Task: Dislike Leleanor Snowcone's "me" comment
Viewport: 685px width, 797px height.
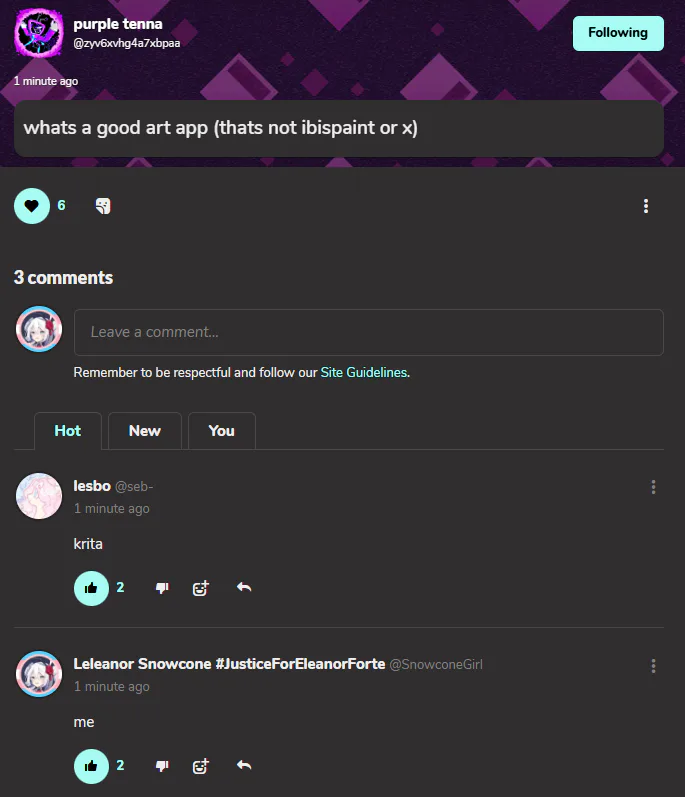Action: [x=162, y=766]
